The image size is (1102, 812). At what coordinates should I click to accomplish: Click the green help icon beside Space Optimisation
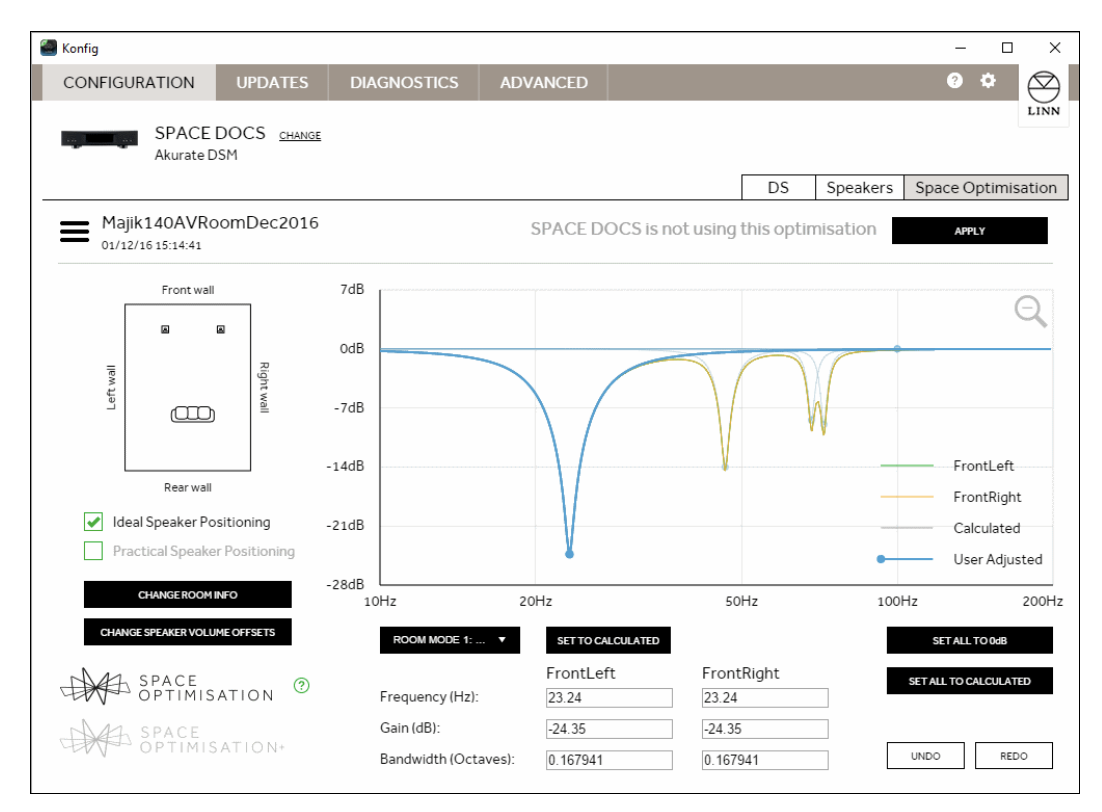(x=302, y=685)
